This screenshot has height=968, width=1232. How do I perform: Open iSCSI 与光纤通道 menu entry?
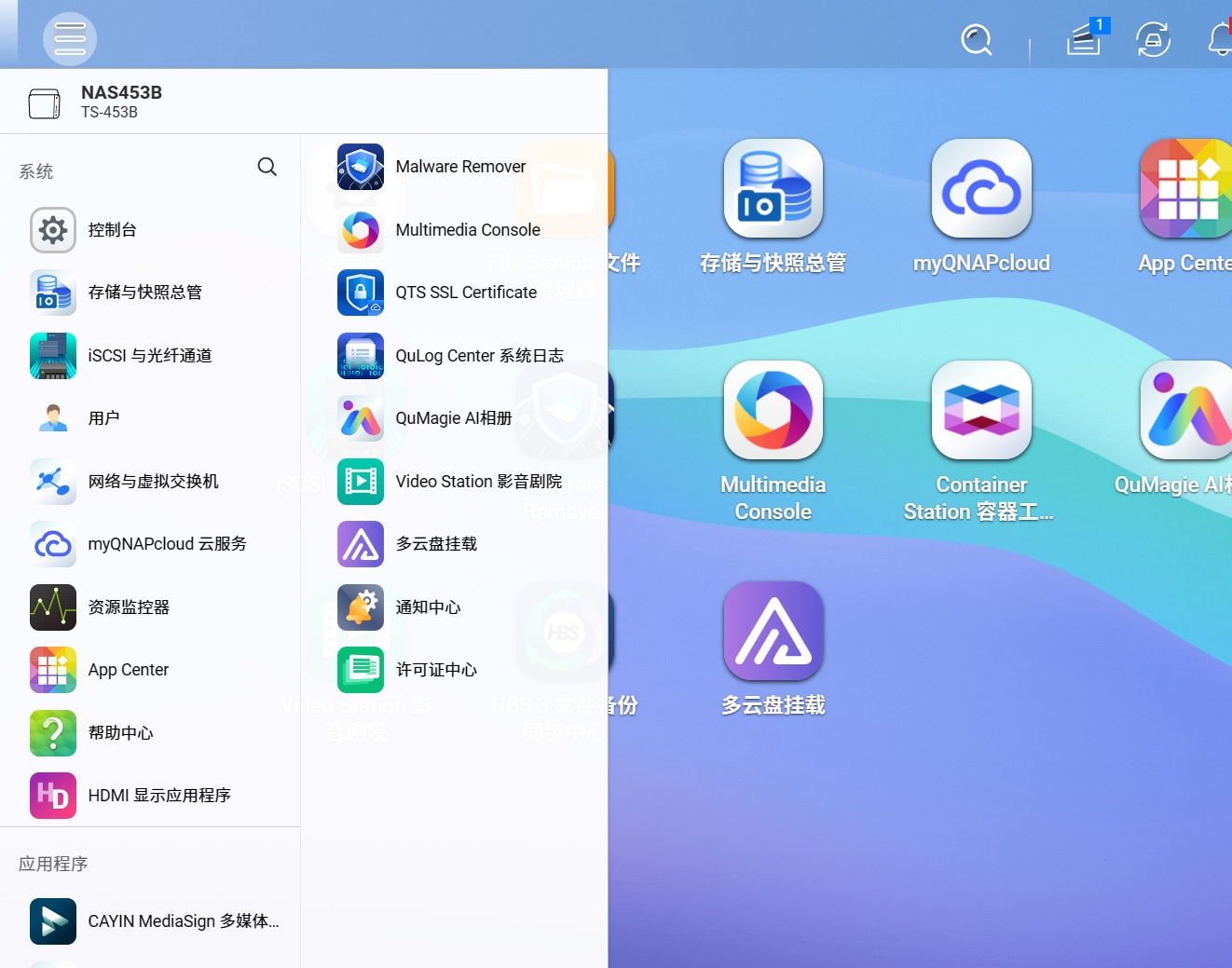click(150, 356)
